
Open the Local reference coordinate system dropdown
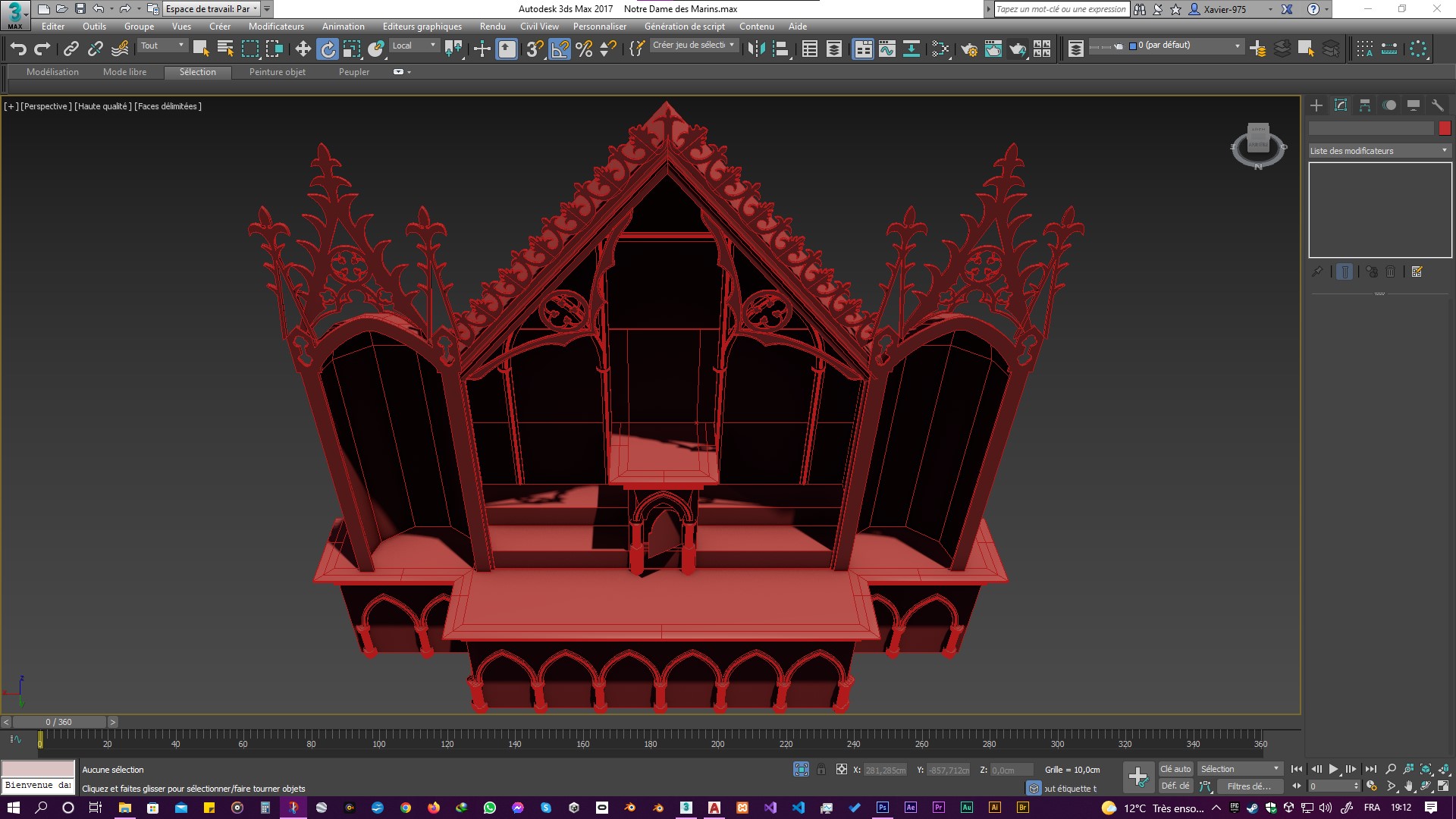pyautogui.click(x=414, y=45)
